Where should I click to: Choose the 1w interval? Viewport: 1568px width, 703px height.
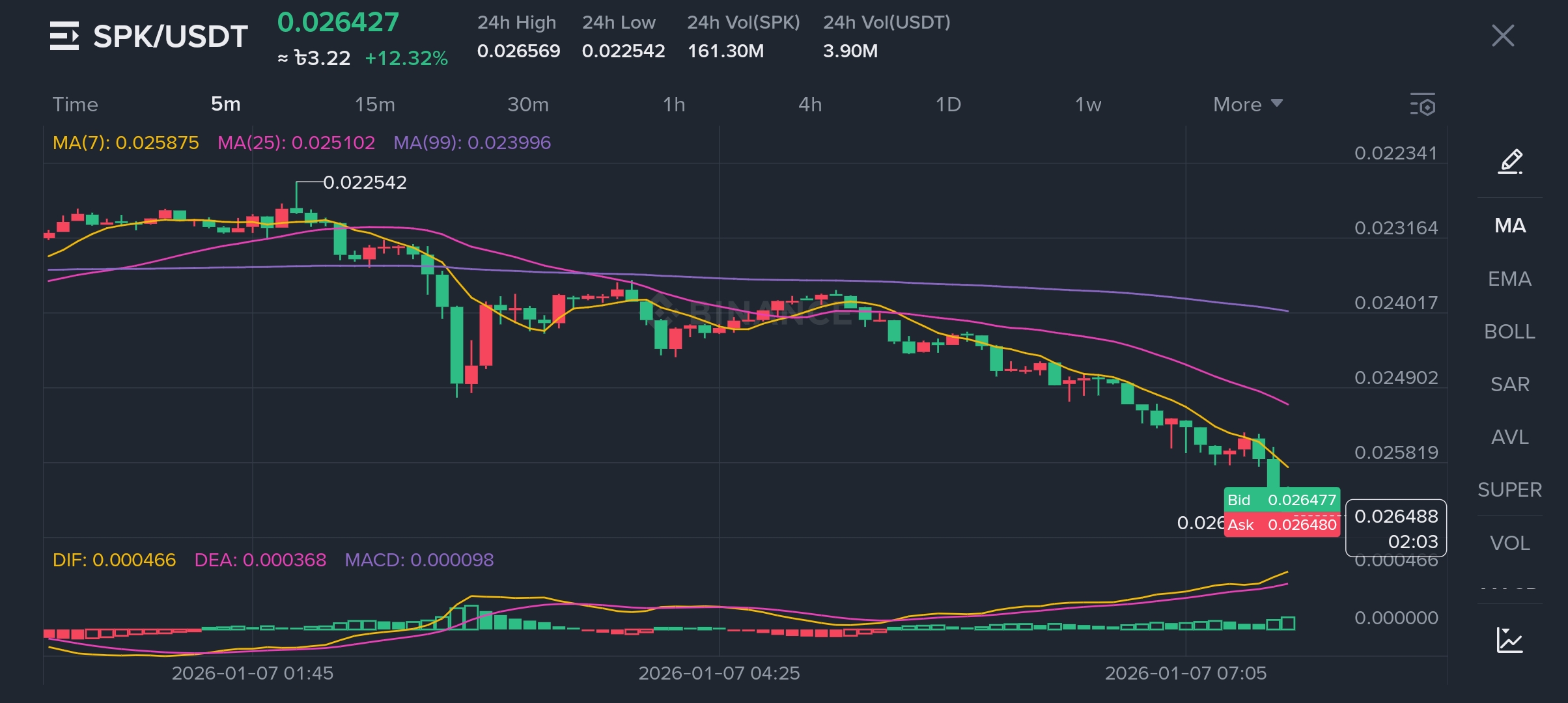(1087, 104)
